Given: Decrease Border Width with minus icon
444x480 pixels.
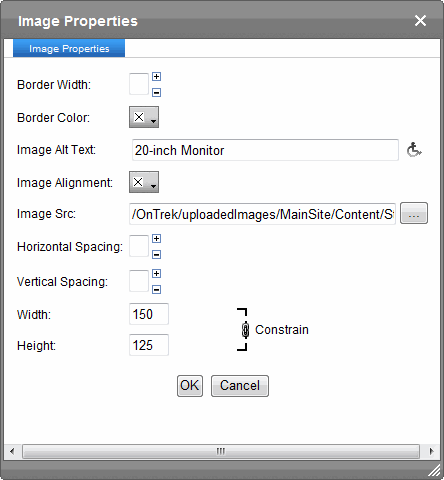Looking at the screenshot, I should click(156, 92).
